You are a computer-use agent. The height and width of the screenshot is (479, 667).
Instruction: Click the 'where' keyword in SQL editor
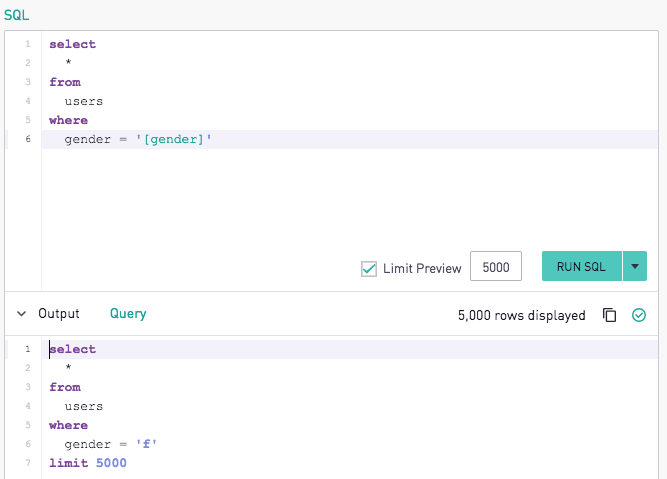coord(68,120)
